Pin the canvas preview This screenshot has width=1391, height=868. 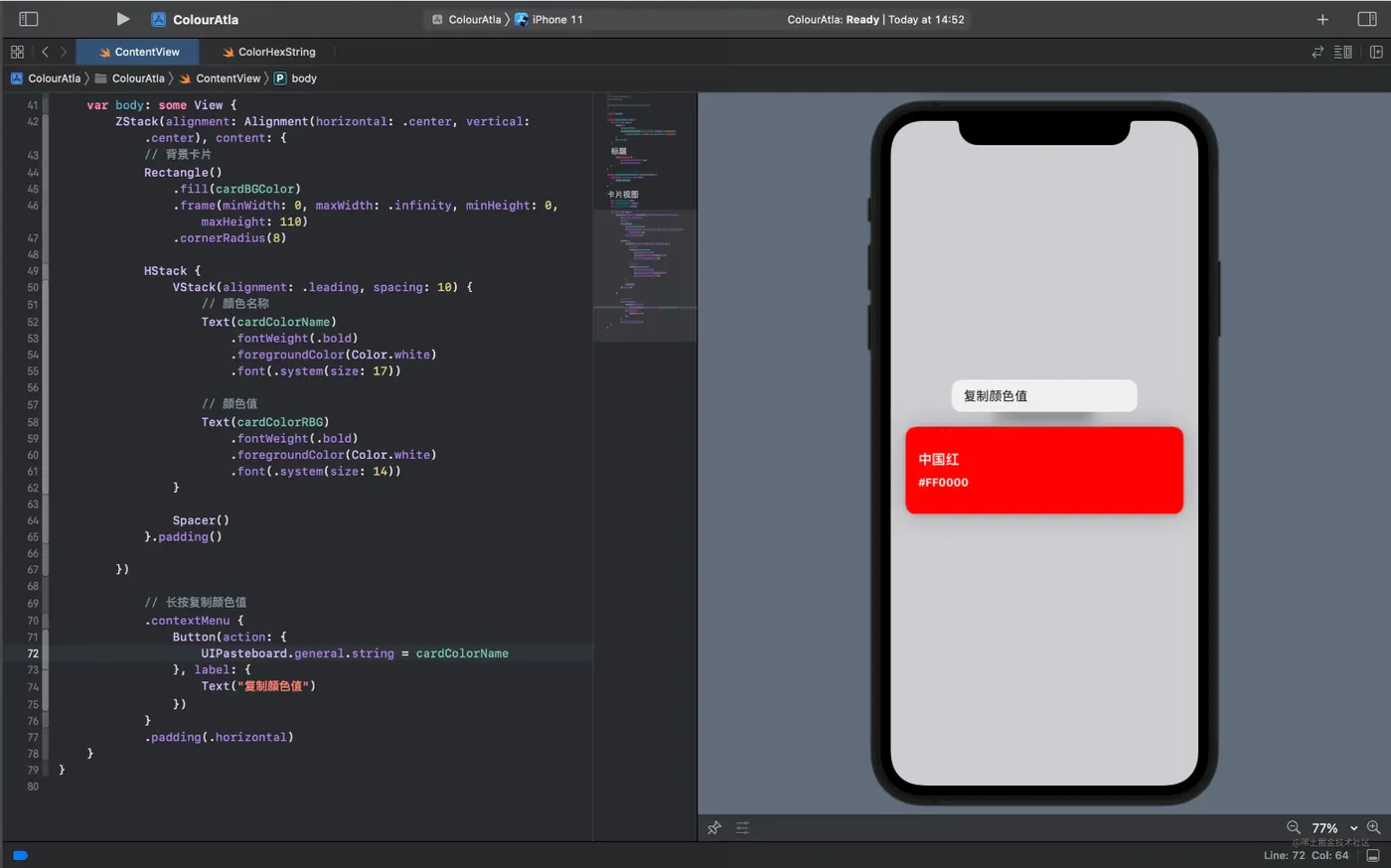tap(714, 827)
